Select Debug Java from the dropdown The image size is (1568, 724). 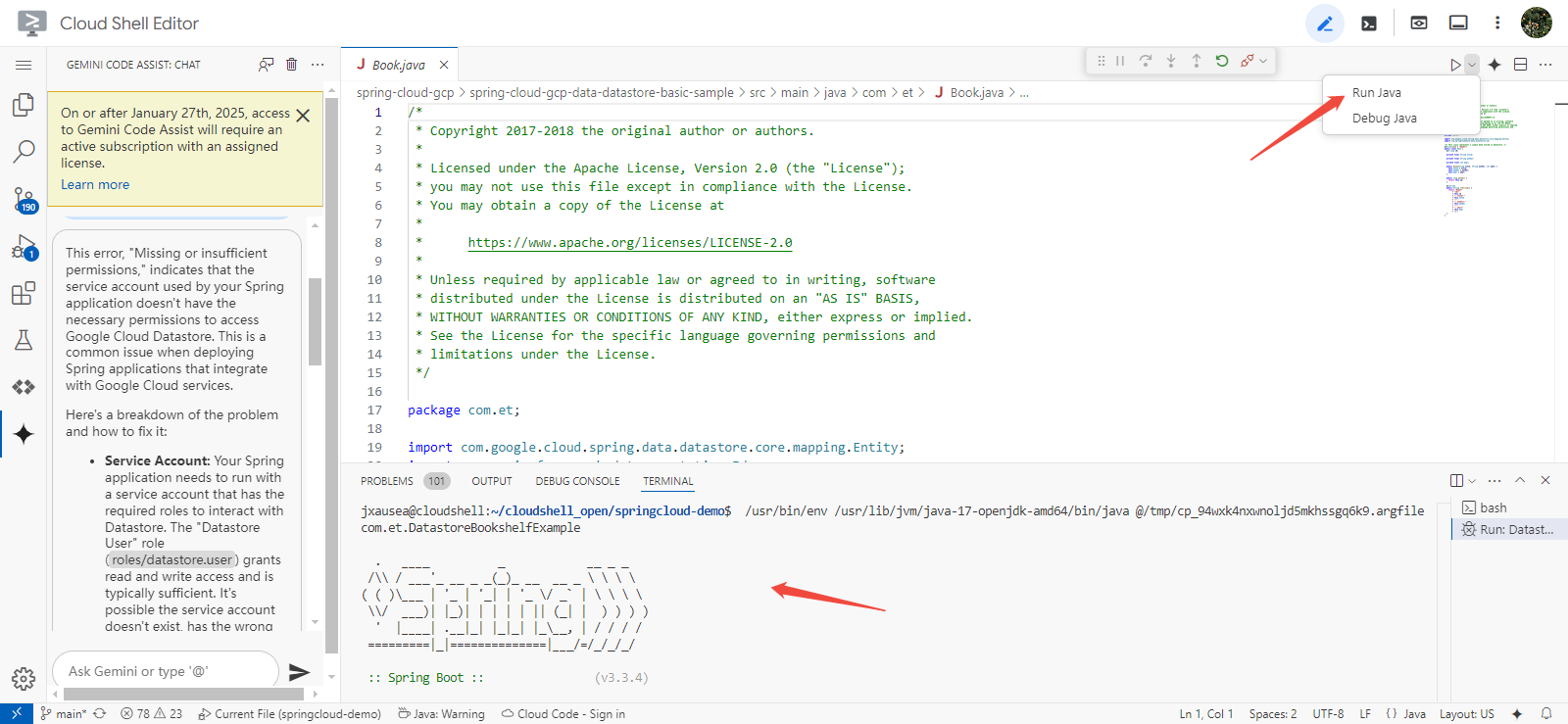click(x=1384, y=118)
